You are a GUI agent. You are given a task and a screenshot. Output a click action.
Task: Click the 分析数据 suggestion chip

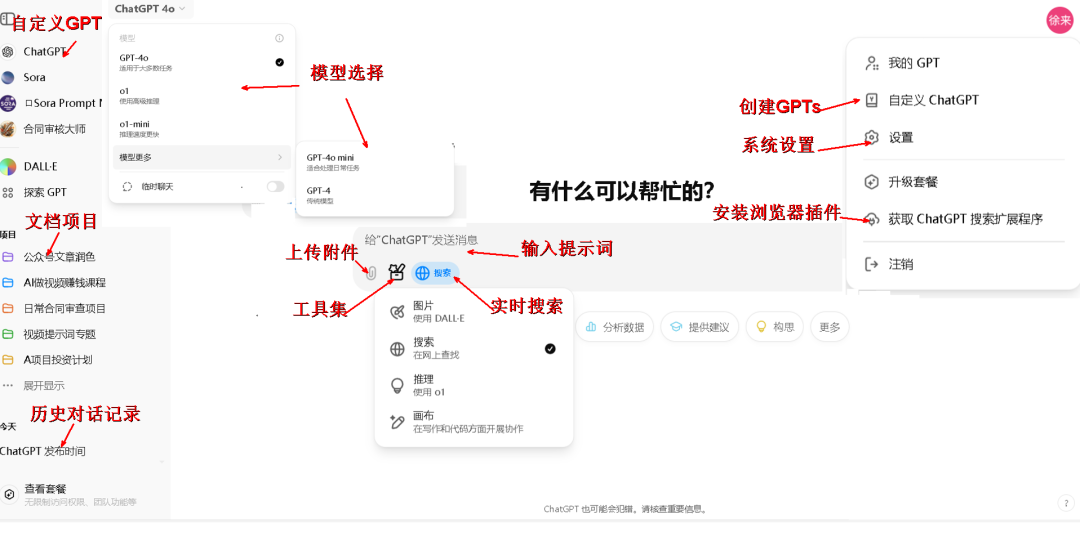[x=614, y=327]
